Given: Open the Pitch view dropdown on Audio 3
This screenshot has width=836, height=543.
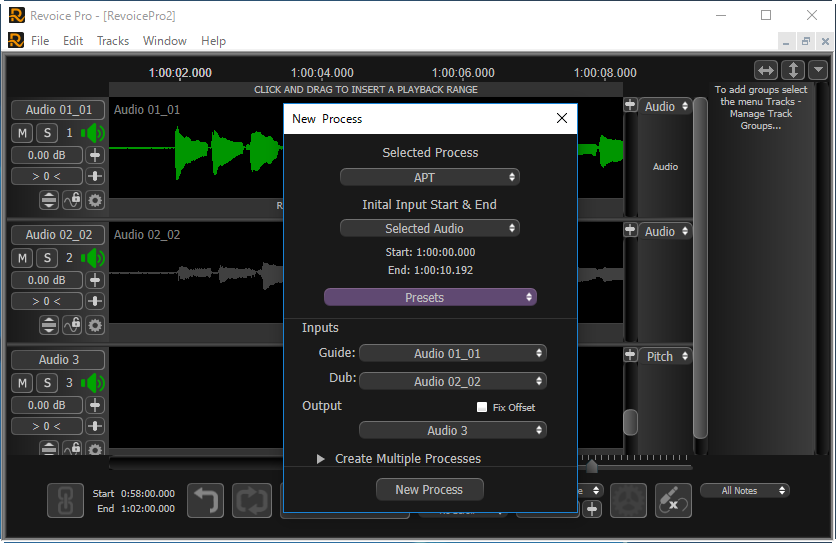Looking at the screenshot, I should [665, 356].
